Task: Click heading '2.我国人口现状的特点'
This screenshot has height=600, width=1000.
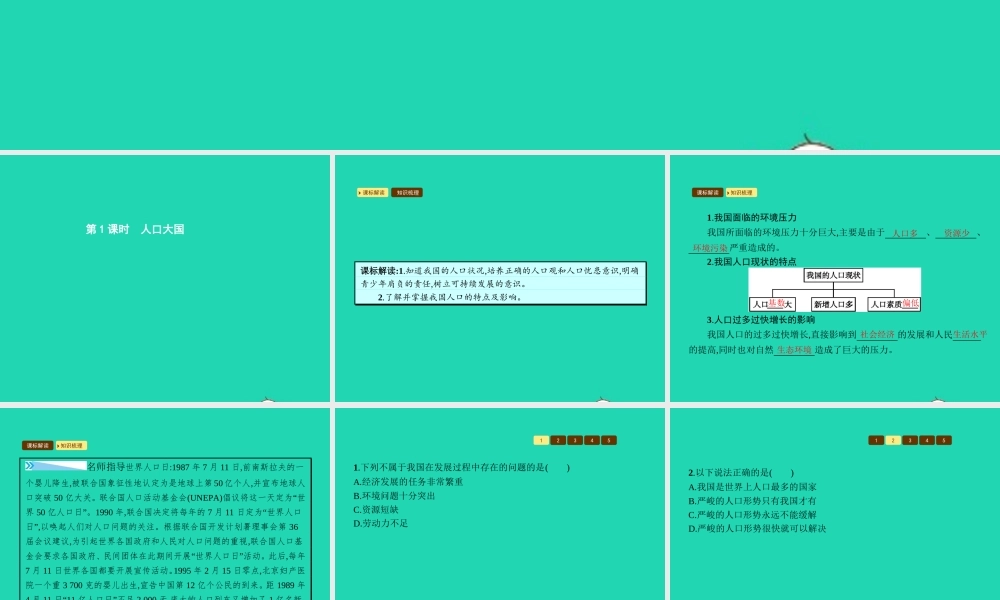Action: [752, 262]
